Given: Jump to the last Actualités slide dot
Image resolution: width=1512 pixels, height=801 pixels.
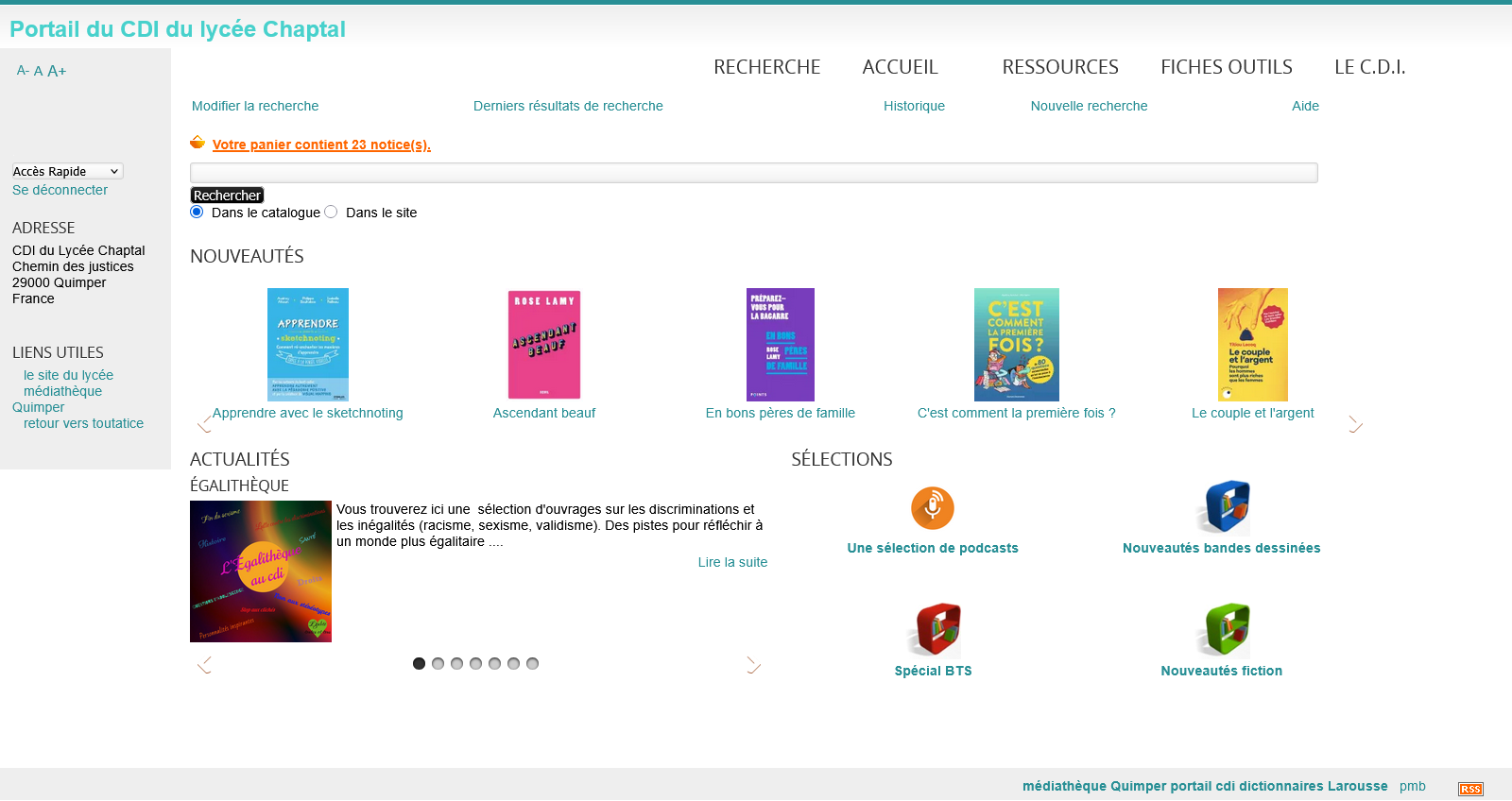Looking at the screenshot, I should tap(532, 663).
